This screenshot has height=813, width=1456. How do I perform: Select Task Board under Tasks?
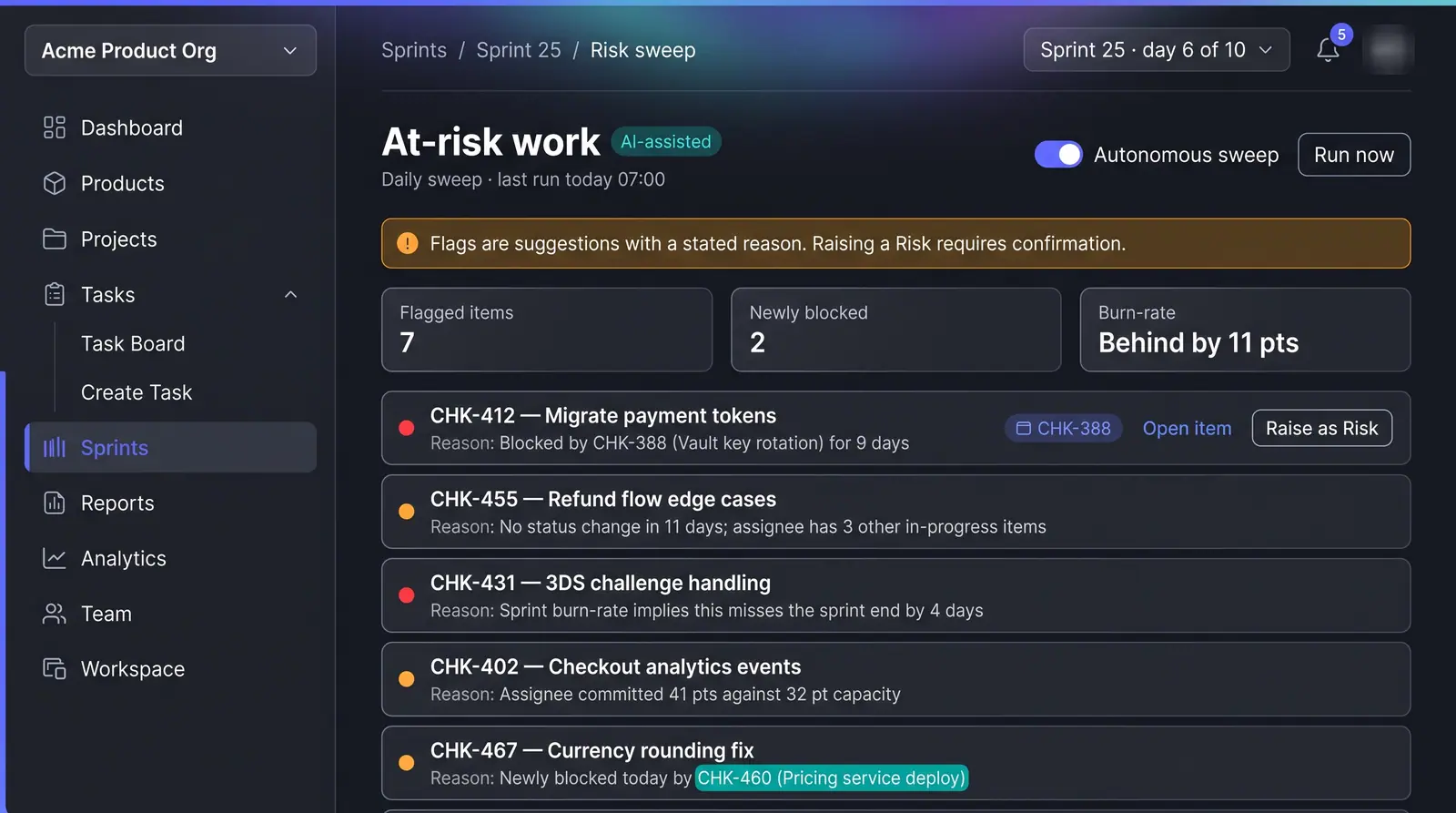point(133,343)
